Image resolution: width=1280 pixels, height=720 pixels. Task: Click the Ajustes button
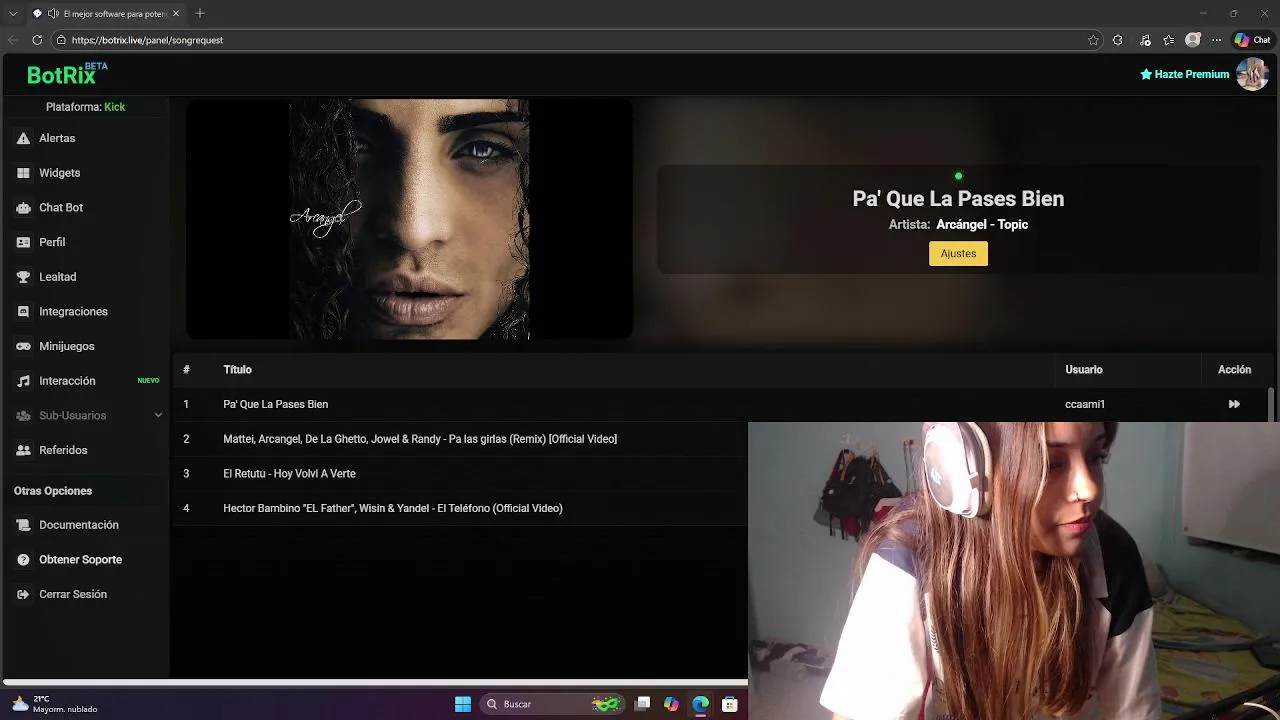(958, 254)
